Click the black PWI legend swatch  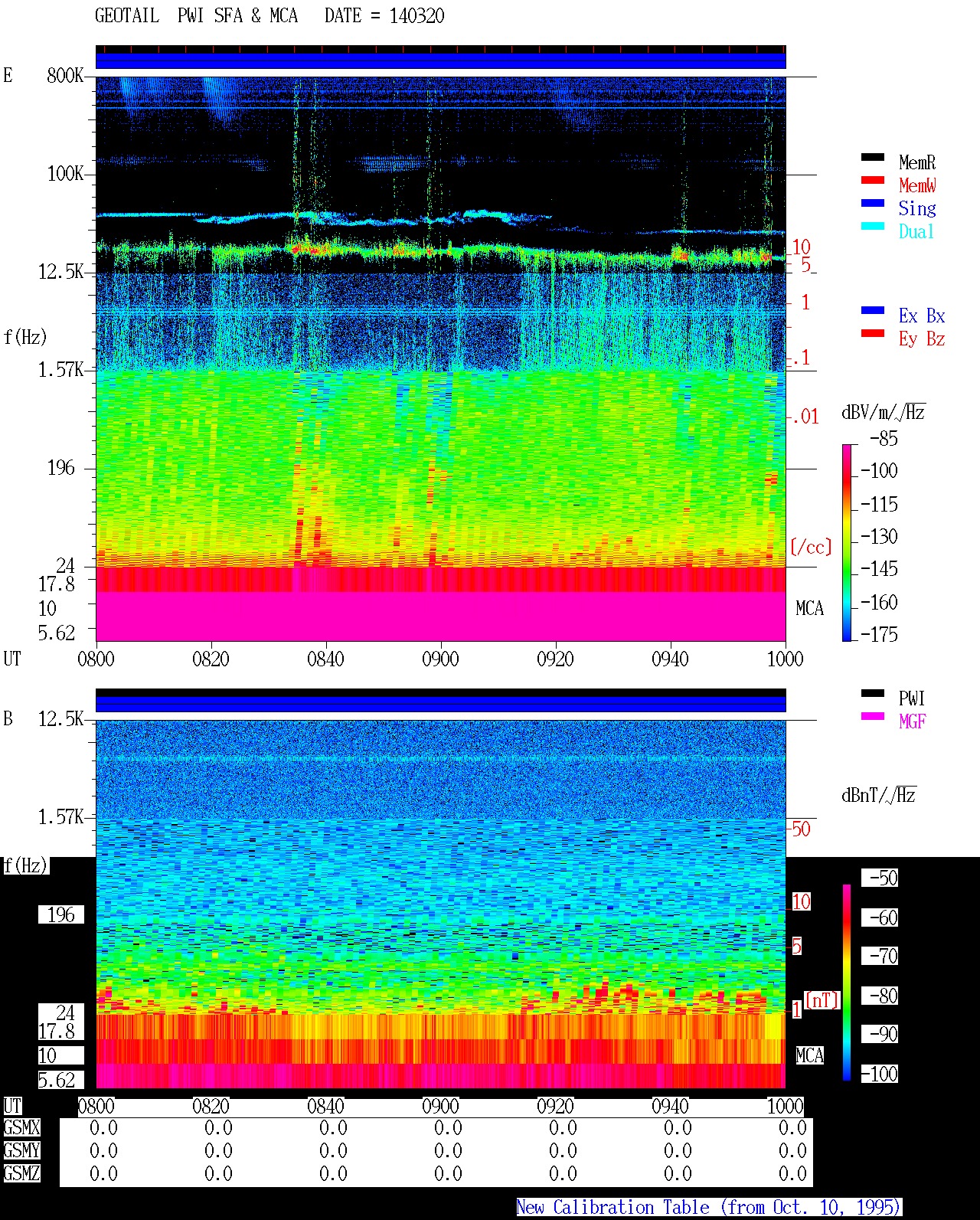(873, 693)
